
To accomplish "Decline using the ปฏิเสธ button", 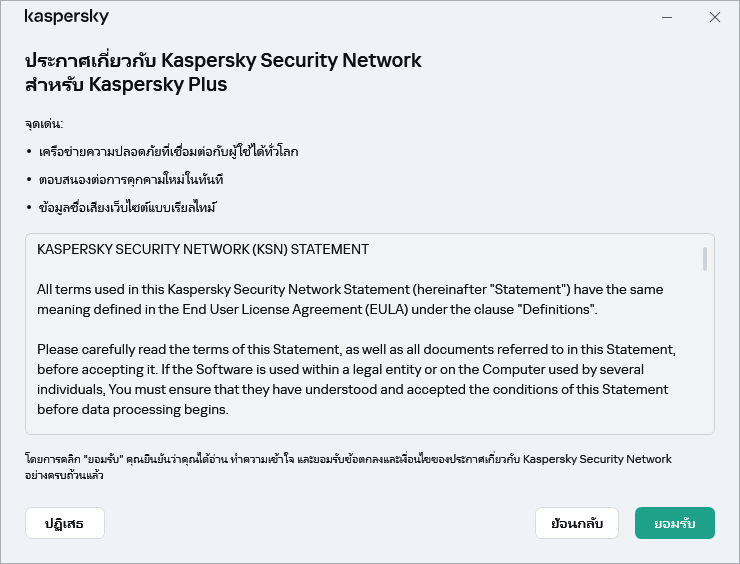I will point(64,523).
